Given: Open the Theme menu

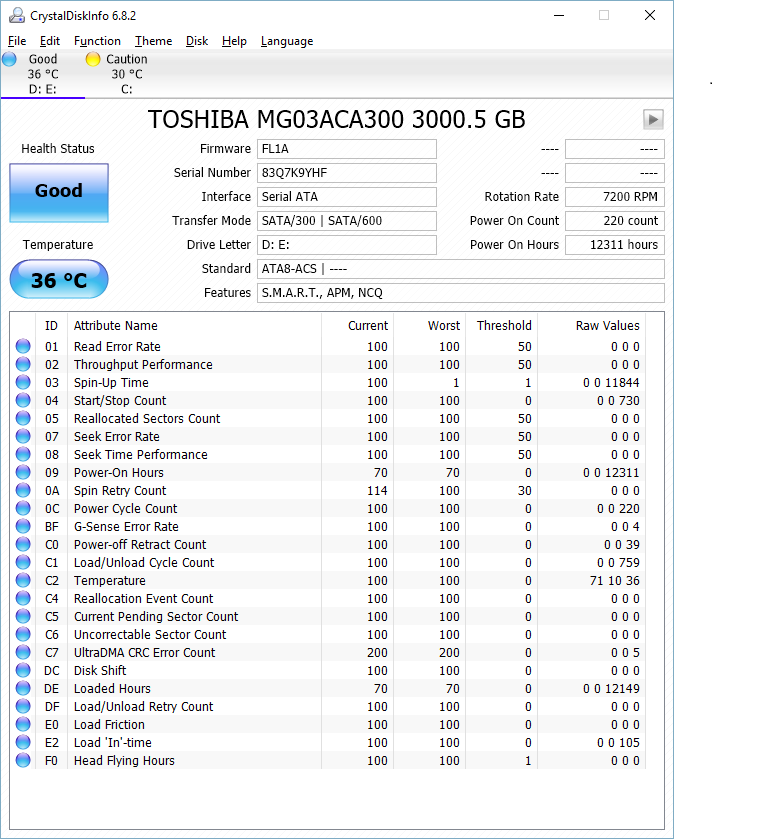Looking at the screenshot, I should click(154, 41).
